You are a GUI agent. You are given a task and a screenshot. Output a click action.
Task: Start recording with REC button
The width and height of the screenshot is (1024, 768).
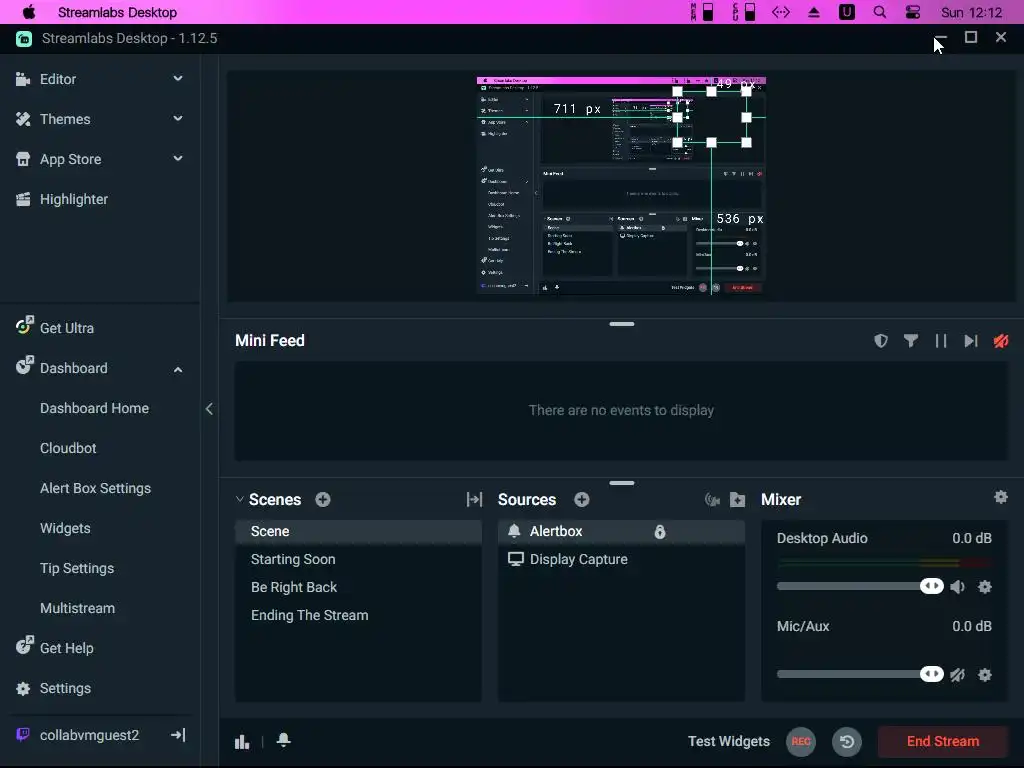tap(801, 741)
